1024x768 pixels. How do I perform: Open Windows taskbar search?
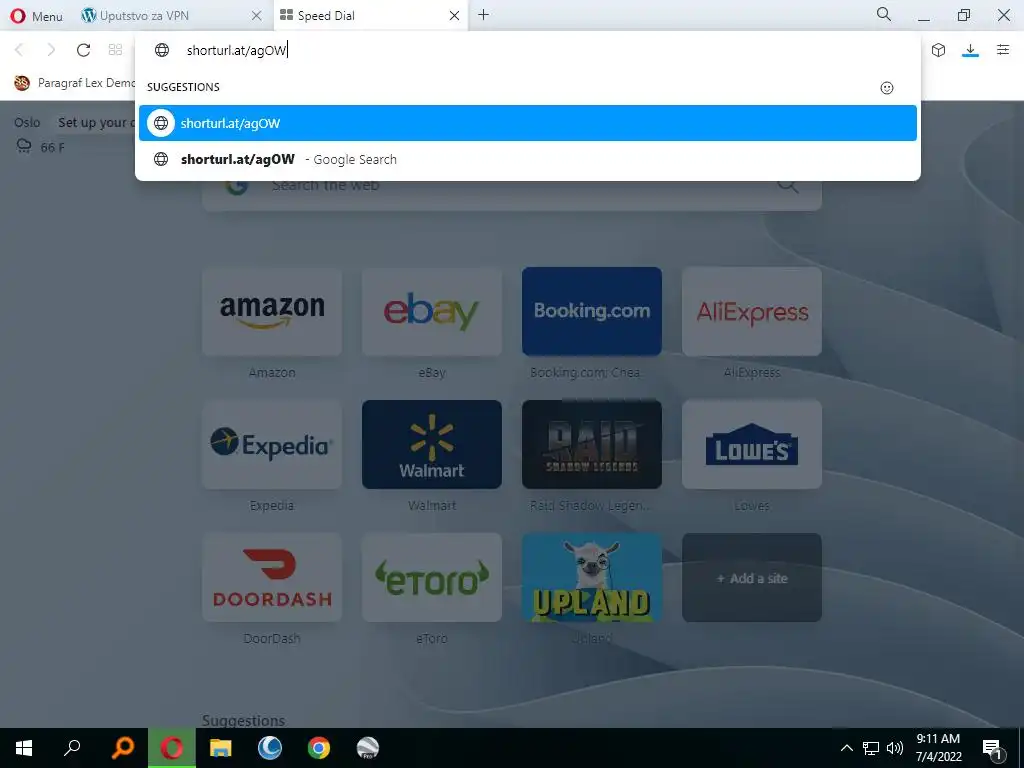[72, 748]
